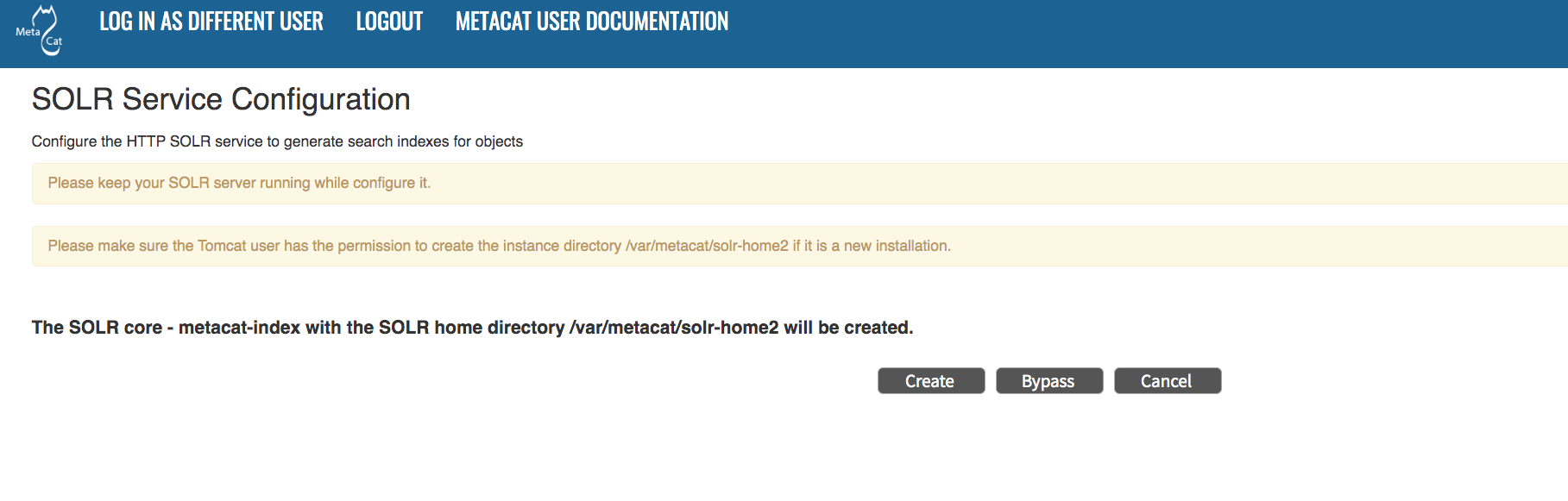Viewport: 1568px width, 501px height.
Task: Click the words HTTP SOLR service
Action: (x=194, y=141)
